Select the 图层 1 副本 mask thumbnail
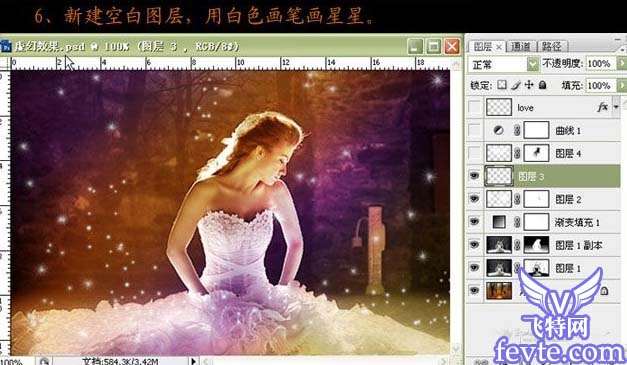 click(x=536, y=245)
